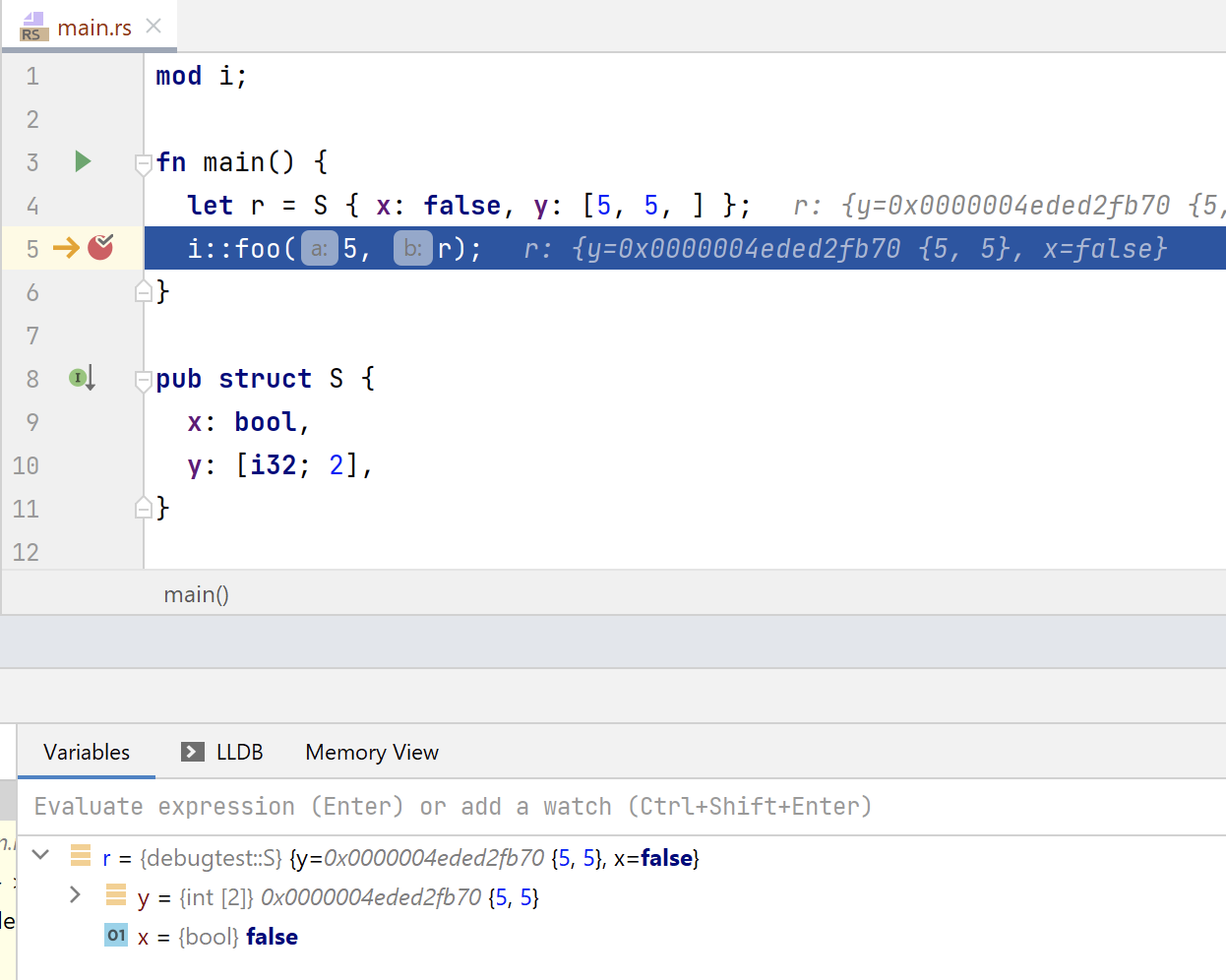Click the inline debug value on line 4
The image size is (1226, 980).
click(x=1008, y=206)
